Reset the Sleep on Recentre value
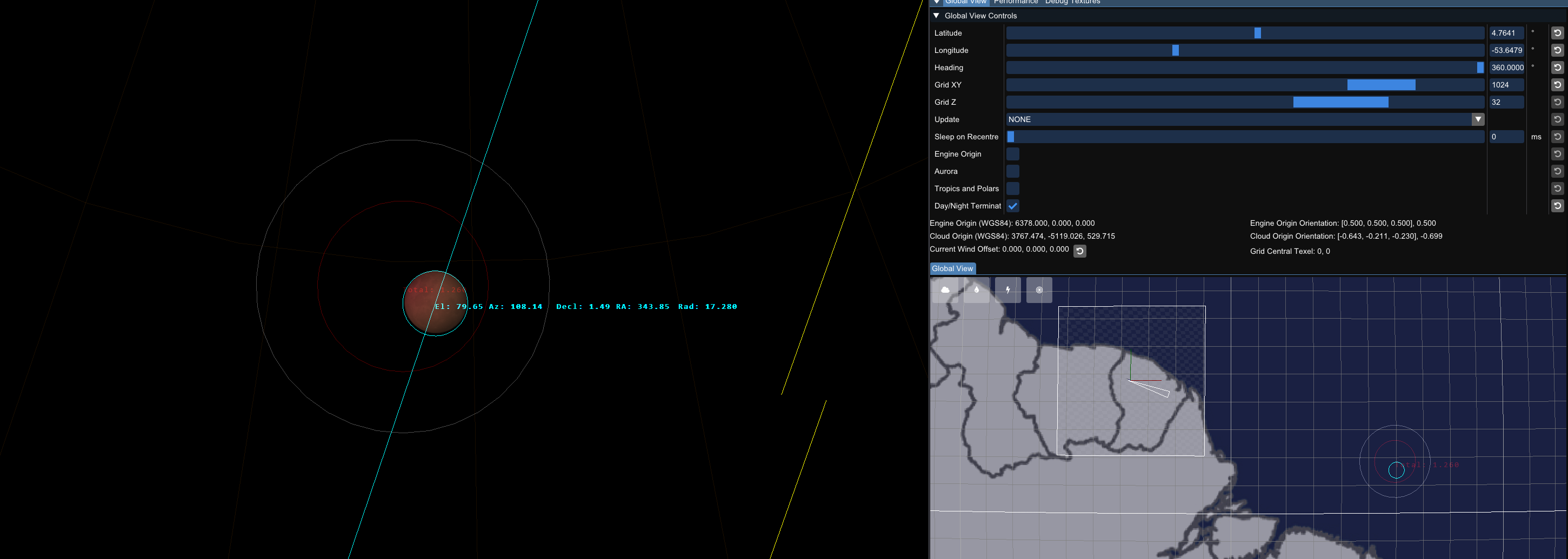Viewport: 1568px width, 559px height. pos(1557,137)
